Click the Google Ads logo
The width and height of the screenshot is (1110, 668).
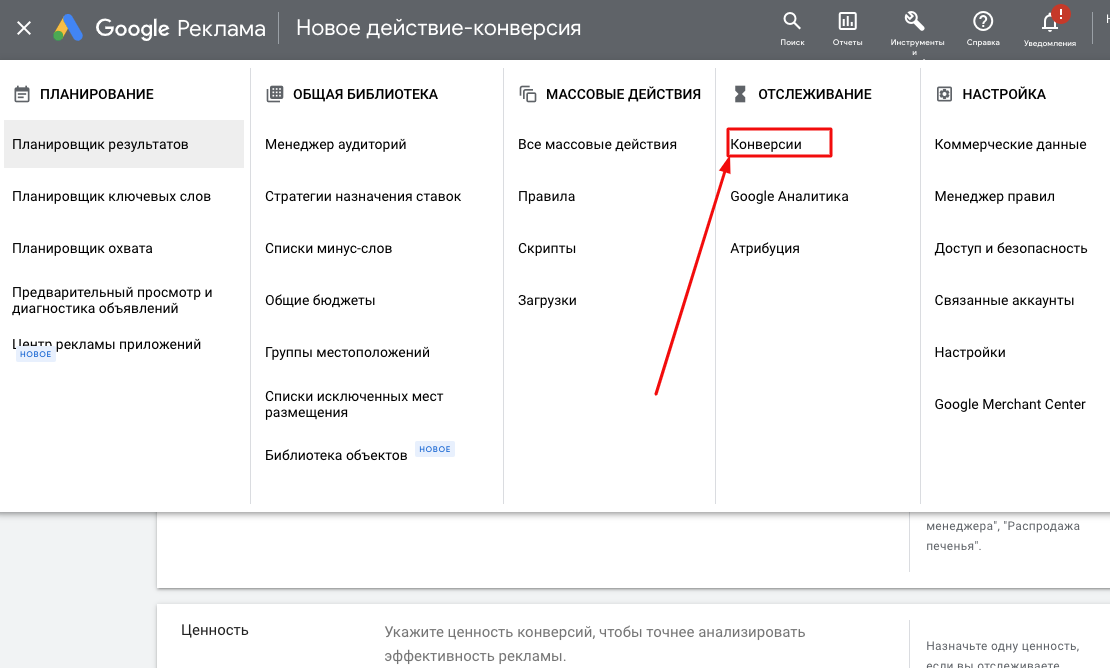(x=68, y=28)
